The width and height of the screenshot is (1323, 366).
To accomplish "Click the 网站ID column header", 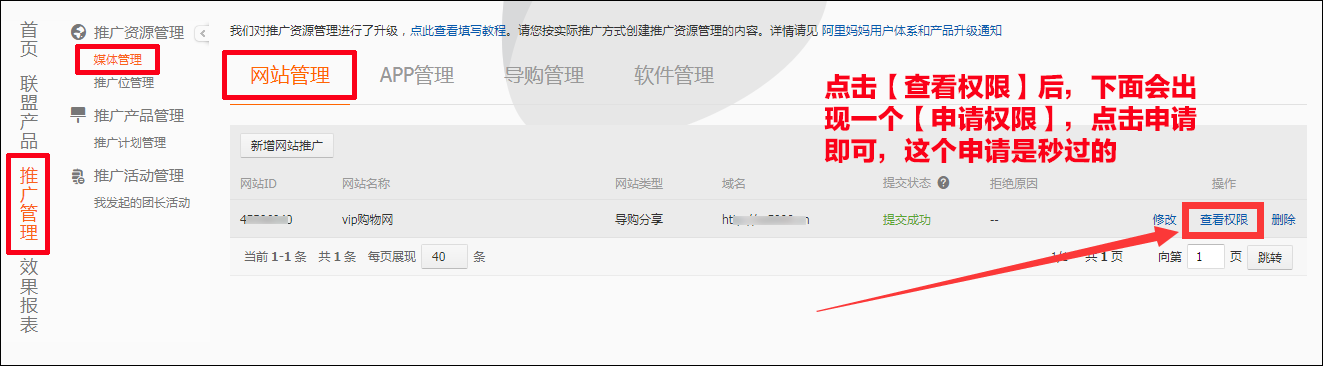I will [x=258, y=184].
